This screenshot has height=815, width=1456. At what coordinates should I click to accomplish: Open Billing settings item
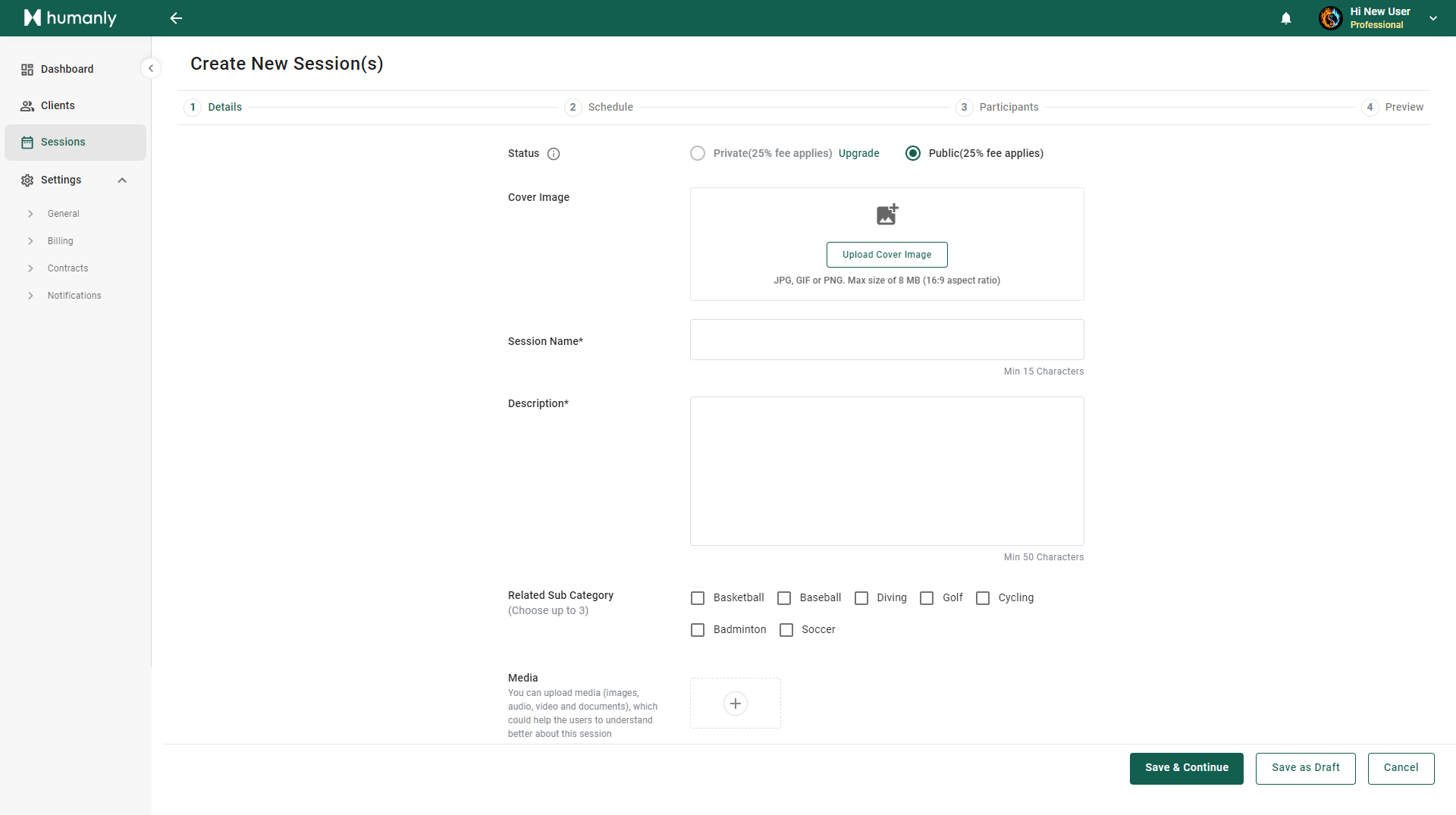[61, 241]
